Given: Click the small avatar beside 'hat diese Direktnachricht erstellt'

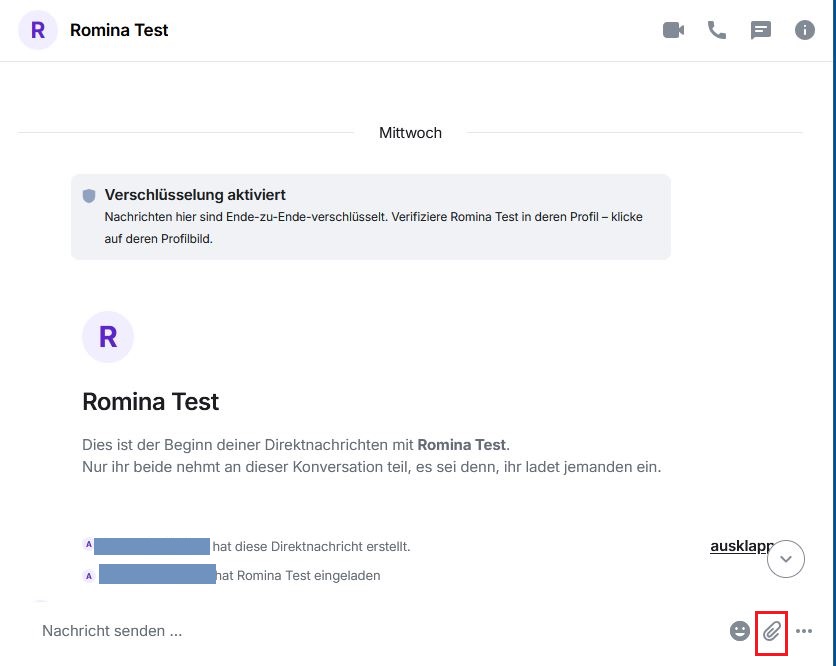Looking at the screenshot, I should coord(88,545).
